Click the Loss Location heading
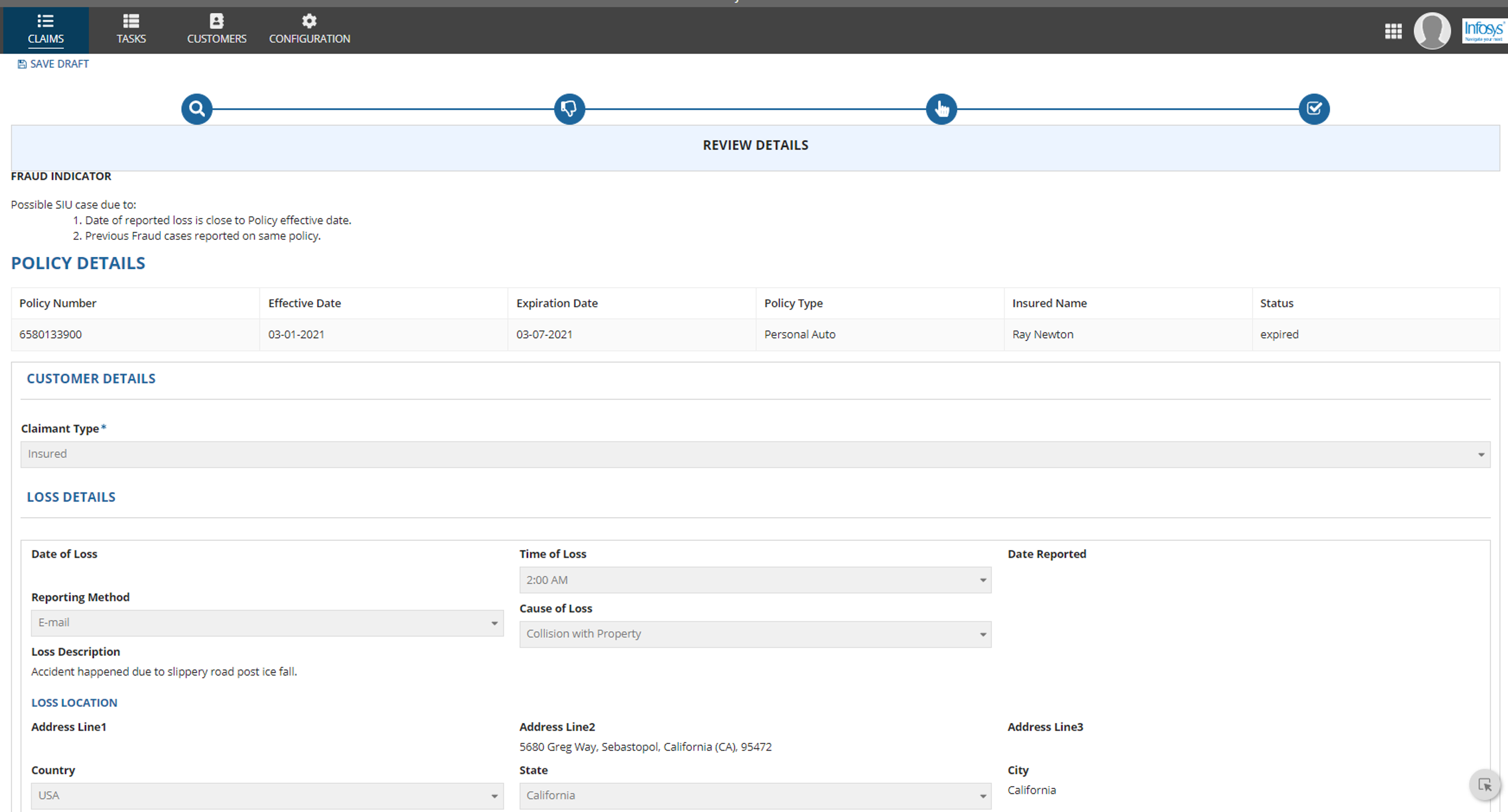Viewport: 1508px width, 812px height. [74, 702]
